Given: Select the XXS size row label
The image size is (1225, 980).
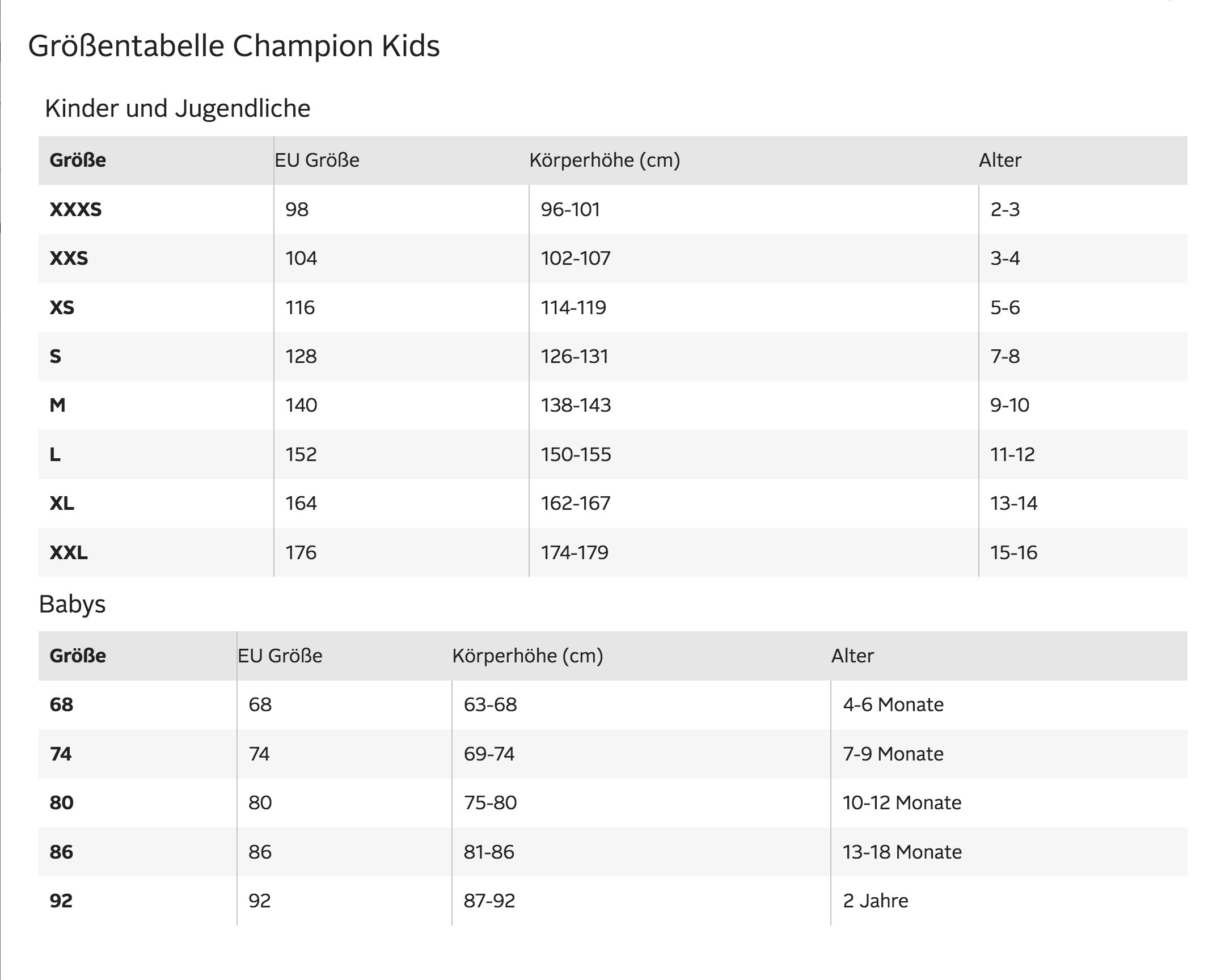Looking at the screenshot, I should click(69, 259).
